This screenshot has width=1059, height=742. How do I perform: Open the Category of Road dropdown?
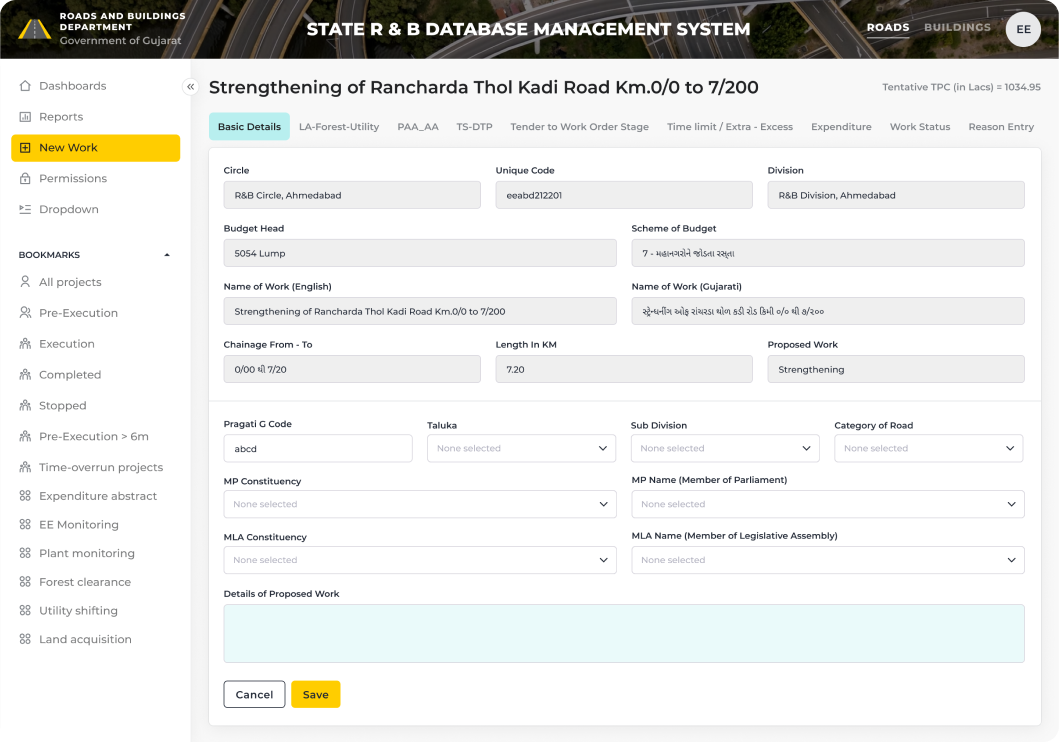coord(929,448)
